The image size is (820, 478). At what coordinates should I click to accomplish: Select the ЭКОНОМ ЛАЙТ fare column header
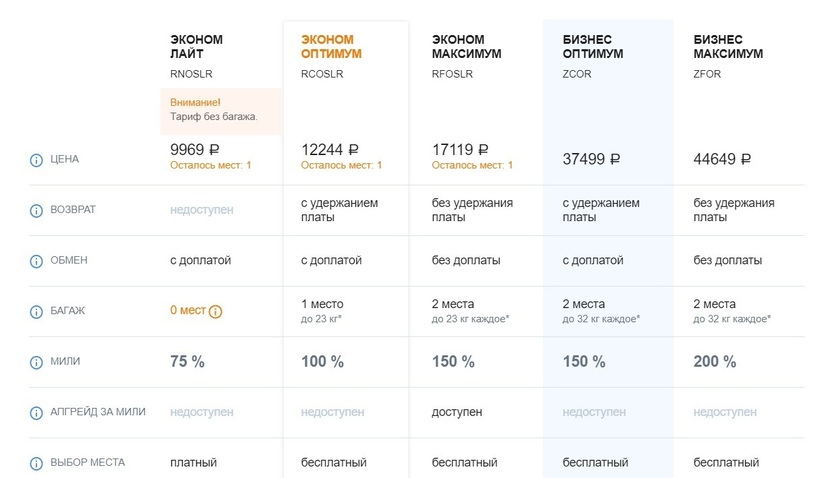tap(196, 46)
